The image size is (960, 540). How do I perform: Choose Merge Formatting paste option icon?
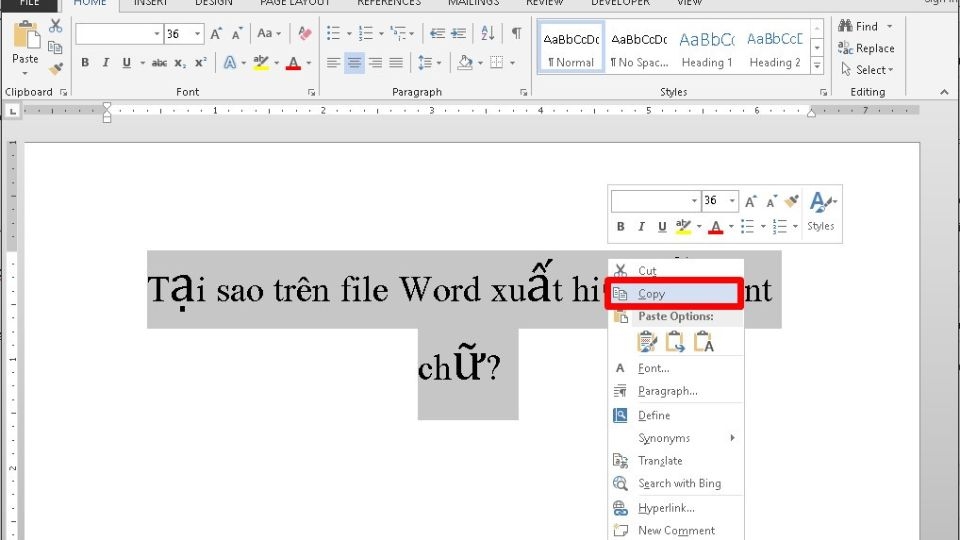pos(675,342)
